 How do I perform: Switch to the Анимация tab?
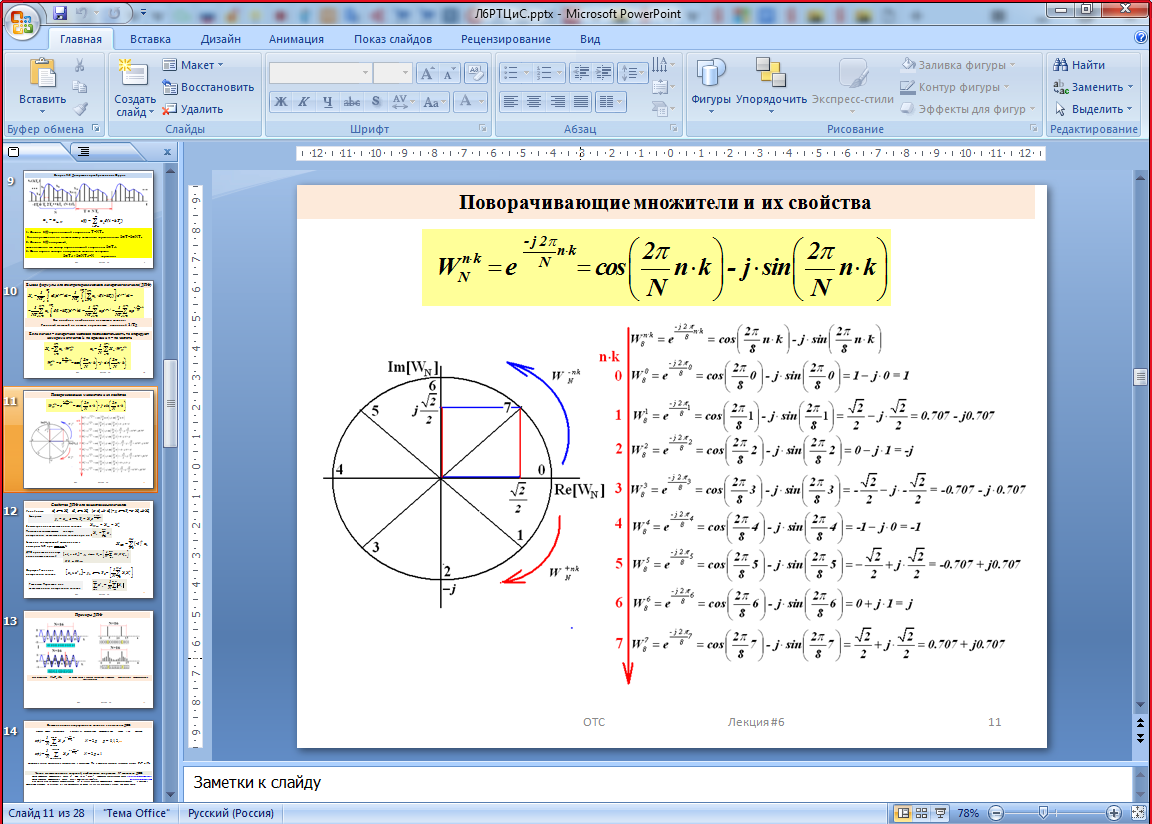click(x=296, y=39)
